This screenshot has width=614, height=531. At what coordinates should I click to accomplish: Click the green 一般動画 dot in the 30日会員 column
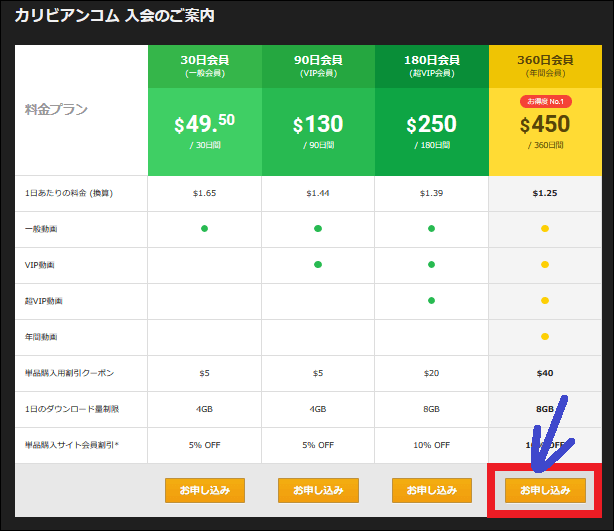(x=204, y=229)
